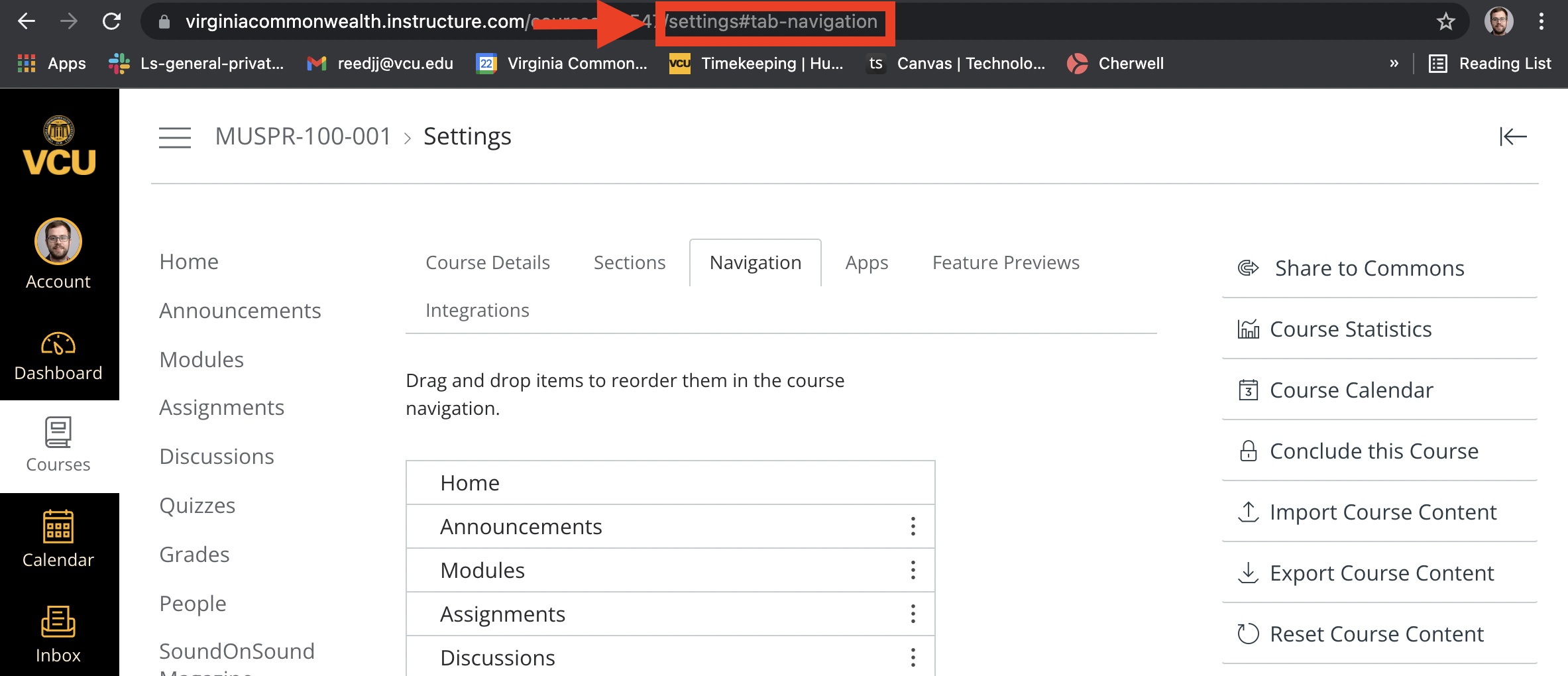Collapse the right sidebar with arrow icon
Image resolution: width=1568 pixels, height=676 pixels.
tap(1513, 137)
